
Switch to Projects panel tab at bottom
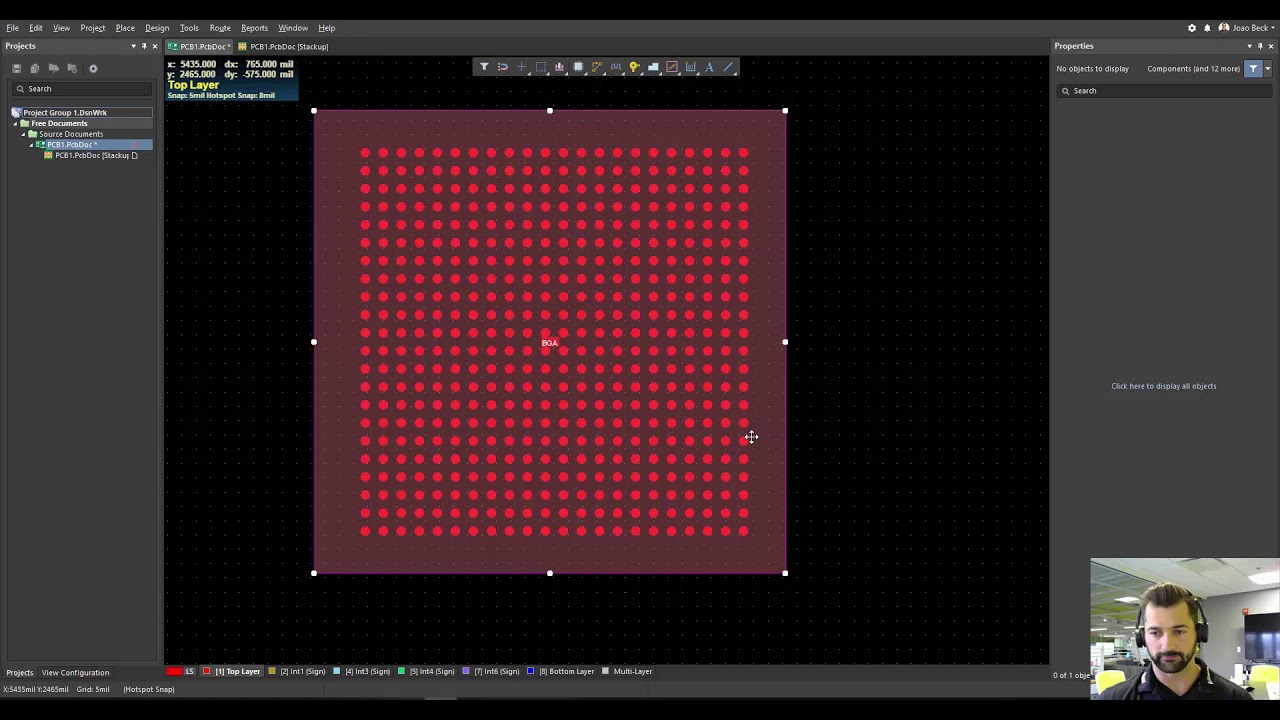(19, 673)
